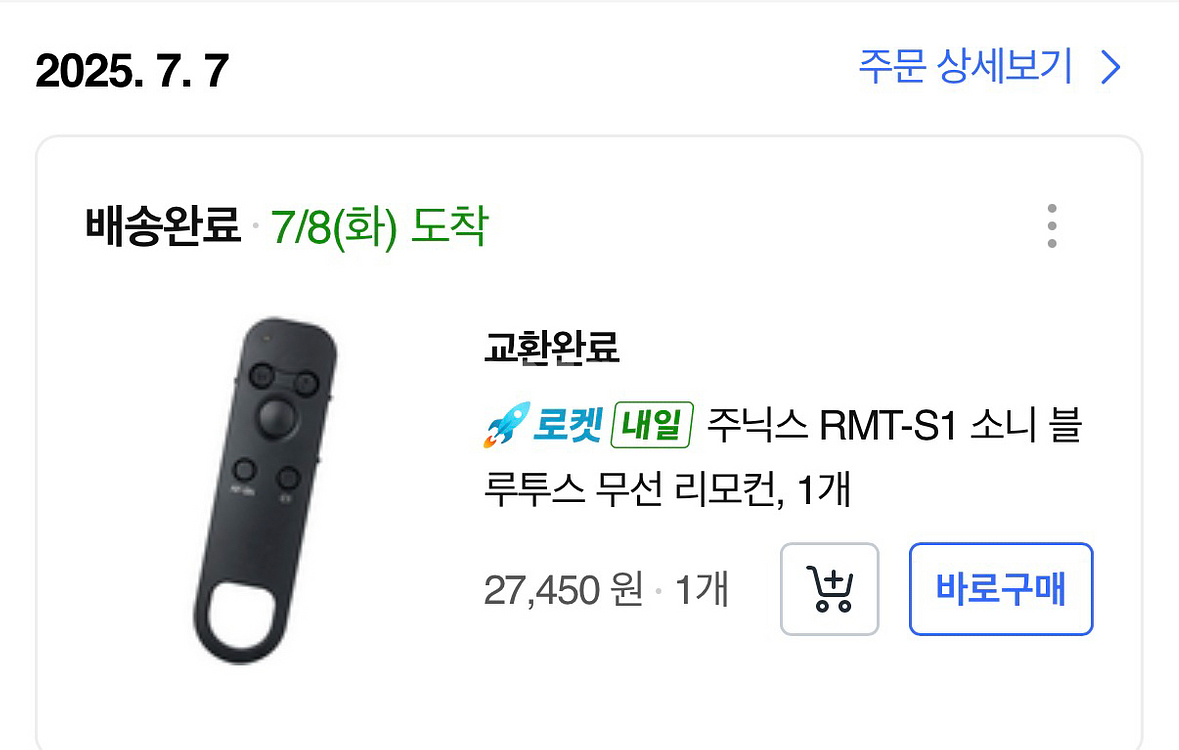Expand more actions from the kebab menu
Screen dimensions: 1179x750
click(1051, 226)
